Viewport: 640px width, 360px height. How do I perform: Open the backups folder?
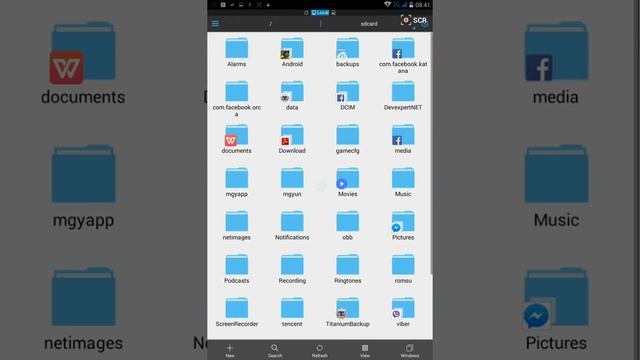click(348, 52)
